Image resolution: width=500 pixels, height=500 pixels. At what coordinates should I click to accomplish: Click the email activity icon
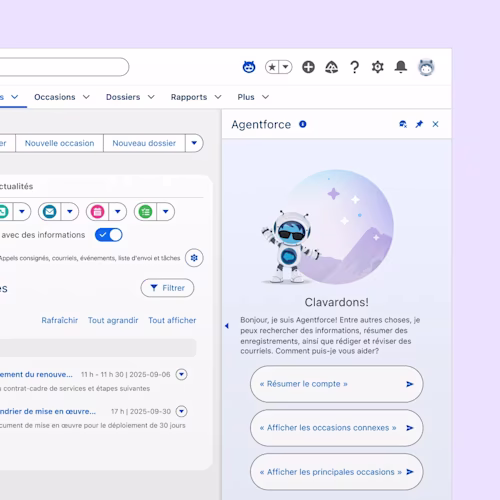click(x=50, y=212)
